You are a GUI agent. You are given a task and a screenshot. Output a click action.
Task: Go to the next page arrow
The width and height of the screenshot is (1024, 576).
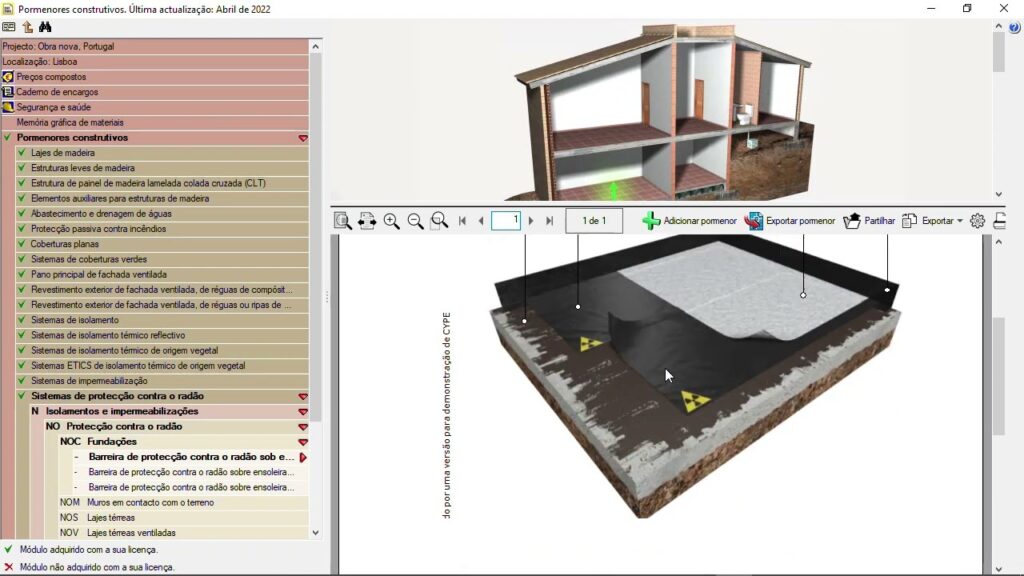[x=531, y=221]
